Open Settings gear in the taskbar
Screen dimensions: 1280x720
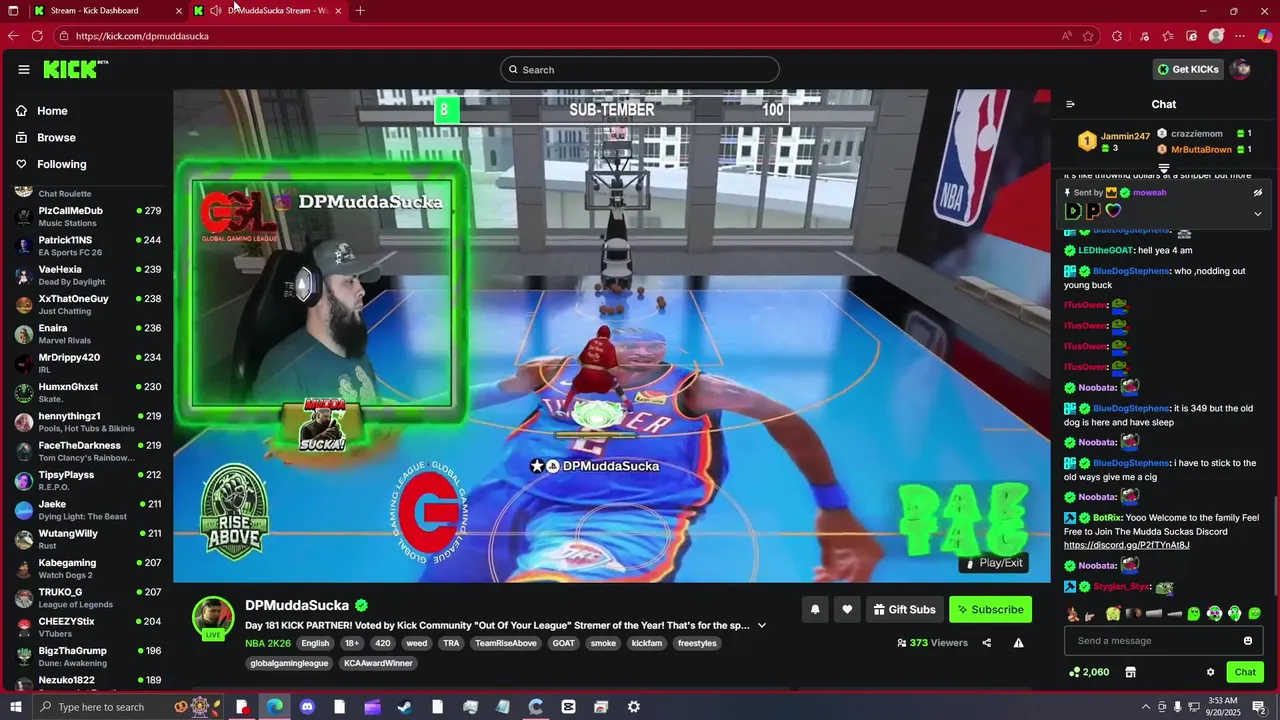click(633, 707)
